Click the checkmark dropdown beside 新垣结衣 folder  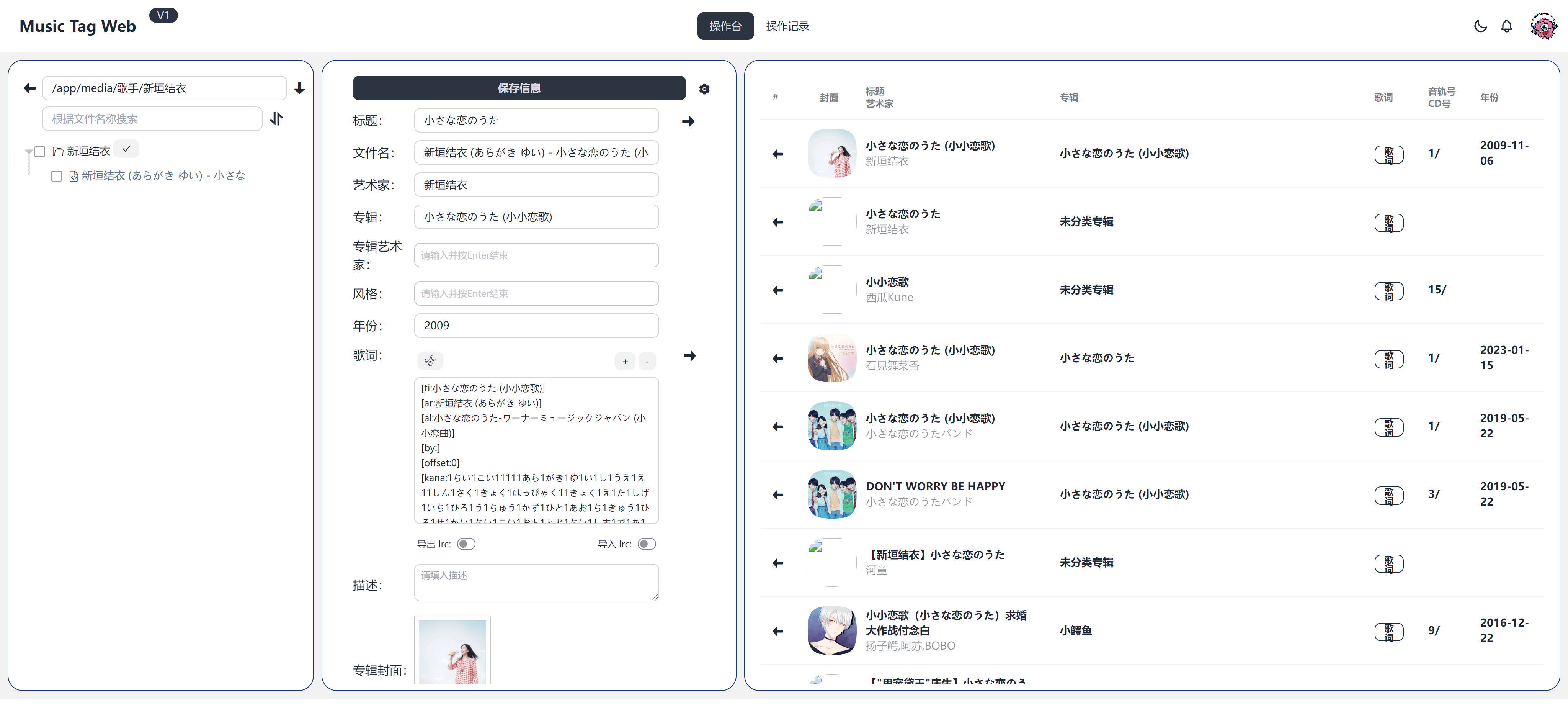(127, 149)
